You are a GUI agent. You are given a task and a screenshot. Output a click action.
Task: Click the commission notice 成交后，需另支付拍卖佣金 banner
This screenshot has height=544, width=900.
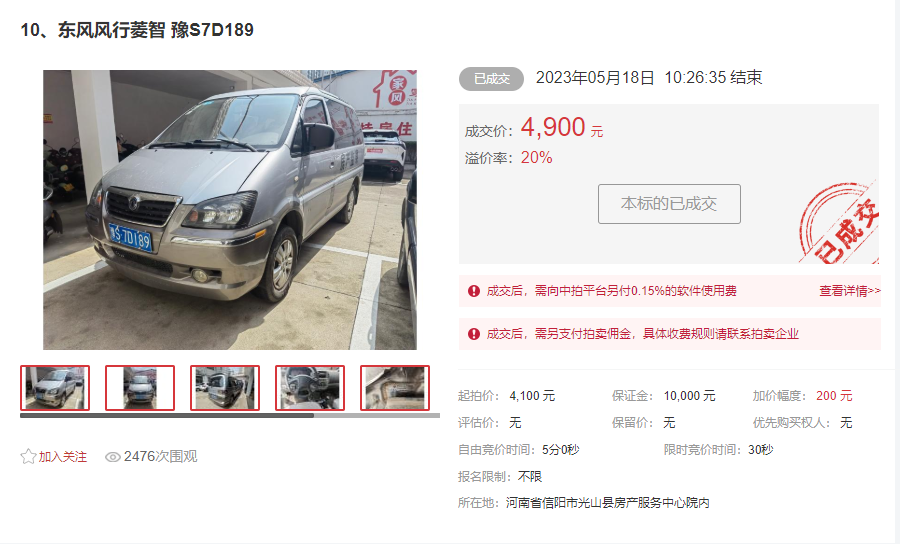pyautogui.click(x=670, y=334)
